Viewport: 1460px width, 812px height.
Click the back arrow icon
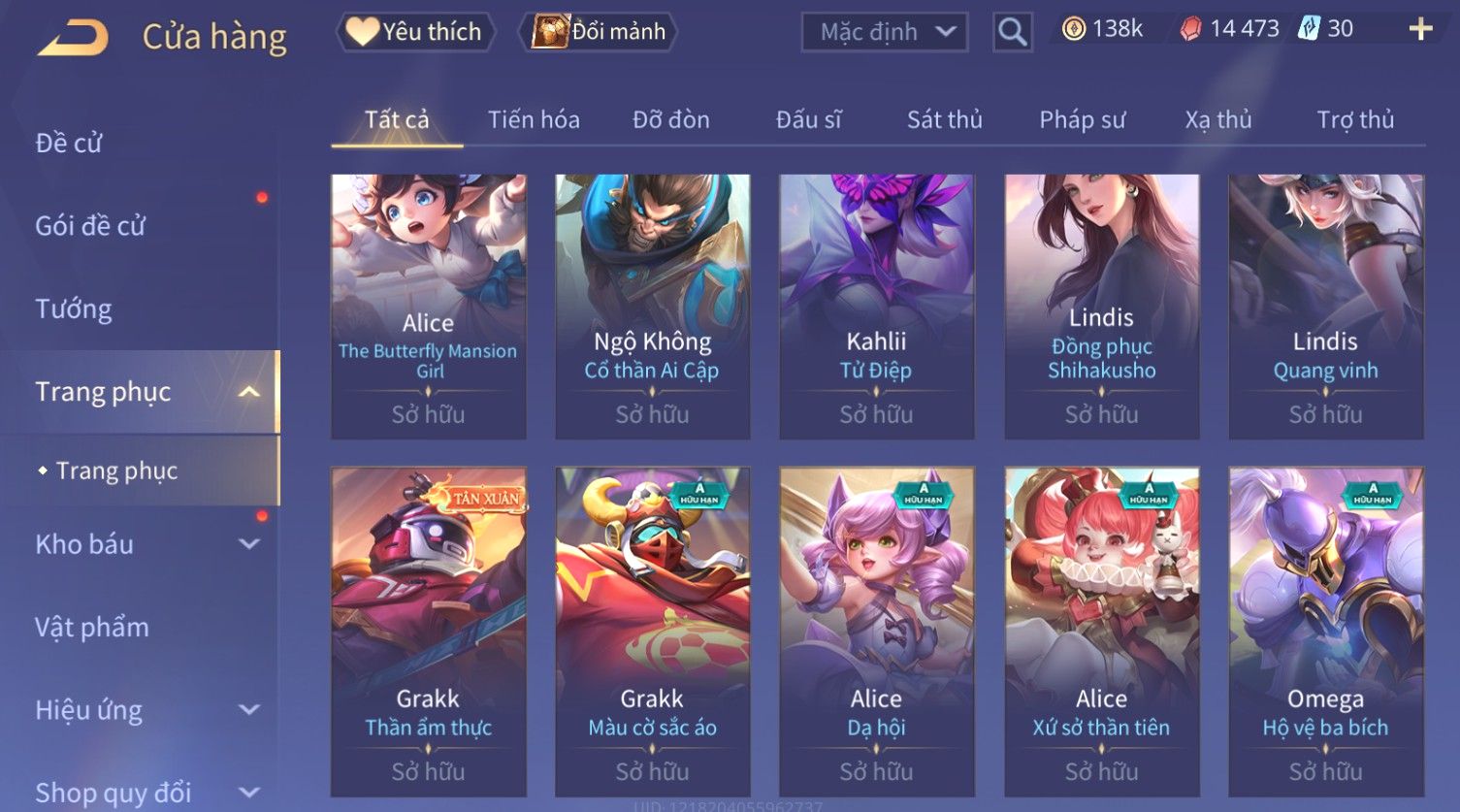coord(72,38)
